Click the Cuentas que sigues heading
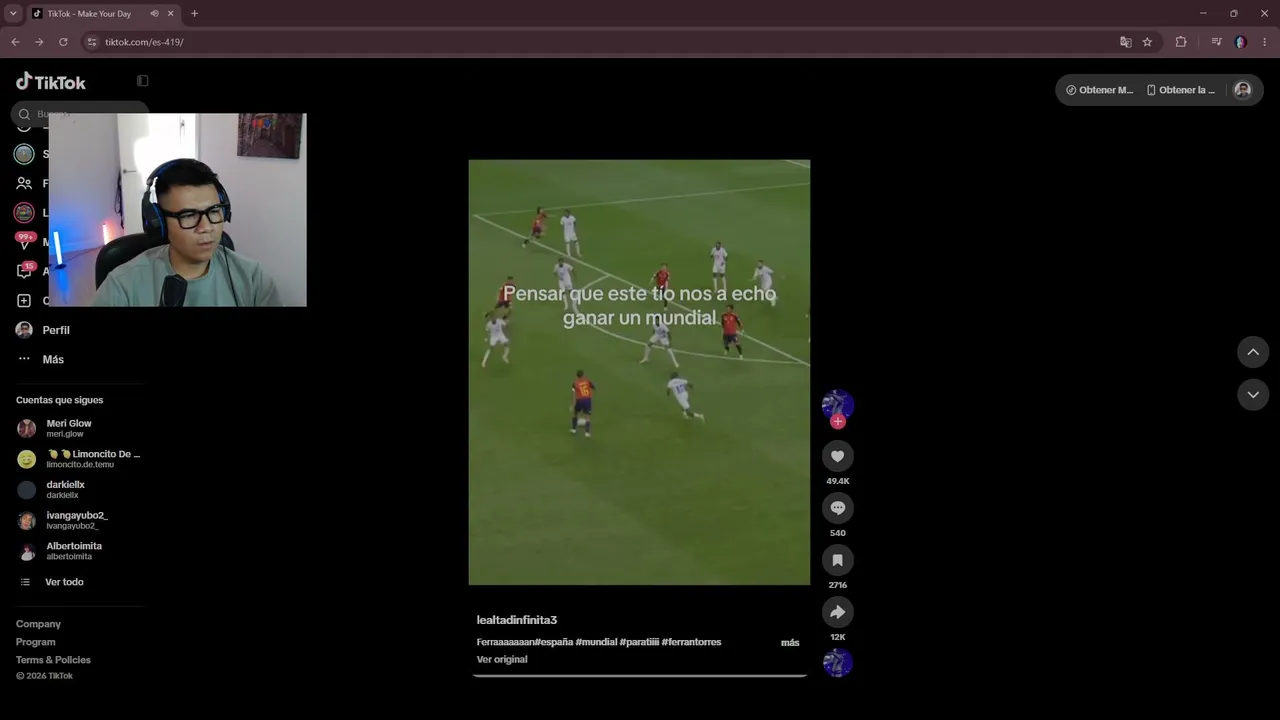 pos(59,400)
